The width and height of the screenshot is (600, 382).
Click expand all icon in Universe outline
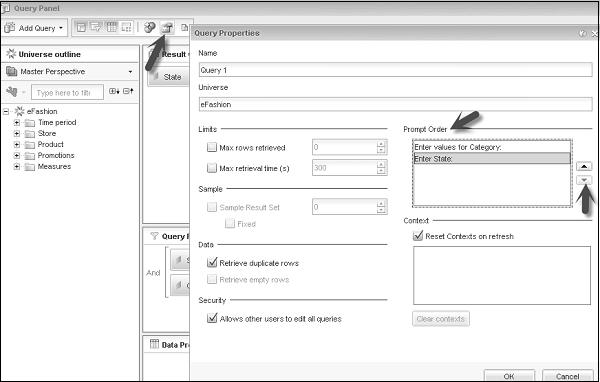[114, 91]
